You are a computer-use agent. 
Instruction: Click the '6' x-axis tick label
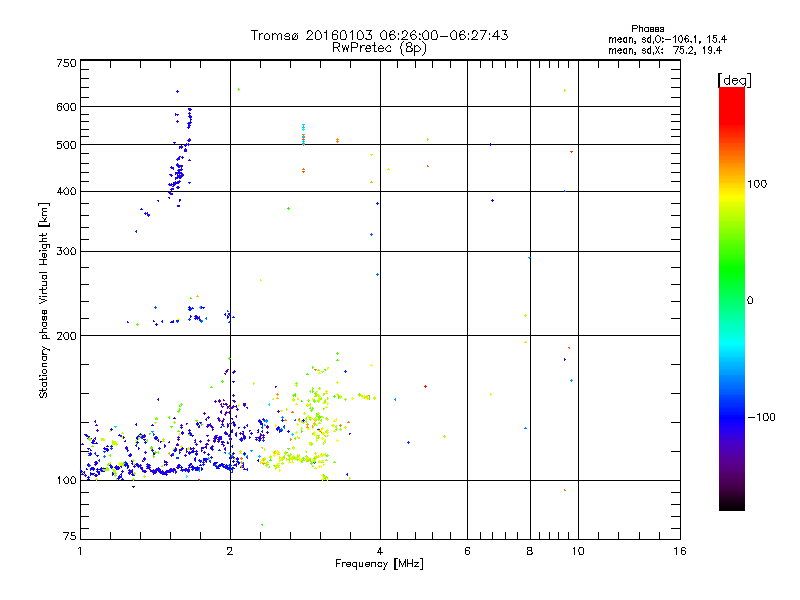[467, 551]
